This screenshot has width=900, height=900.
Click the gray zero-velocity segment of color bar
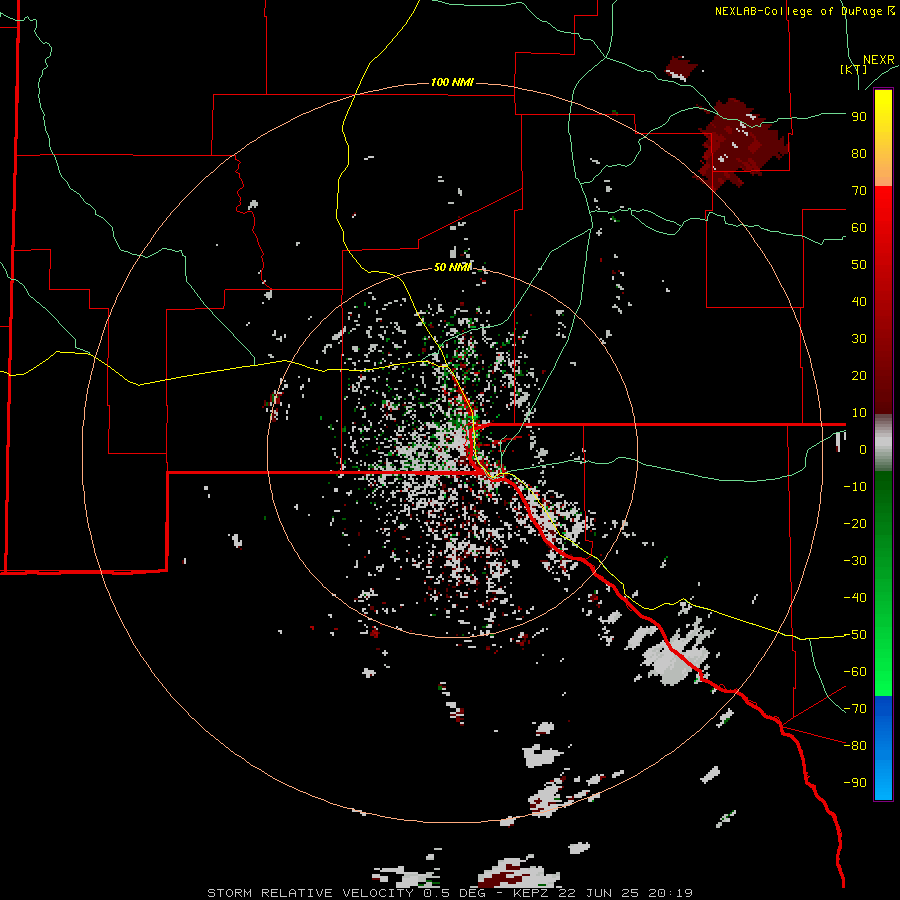pos(883,443)
